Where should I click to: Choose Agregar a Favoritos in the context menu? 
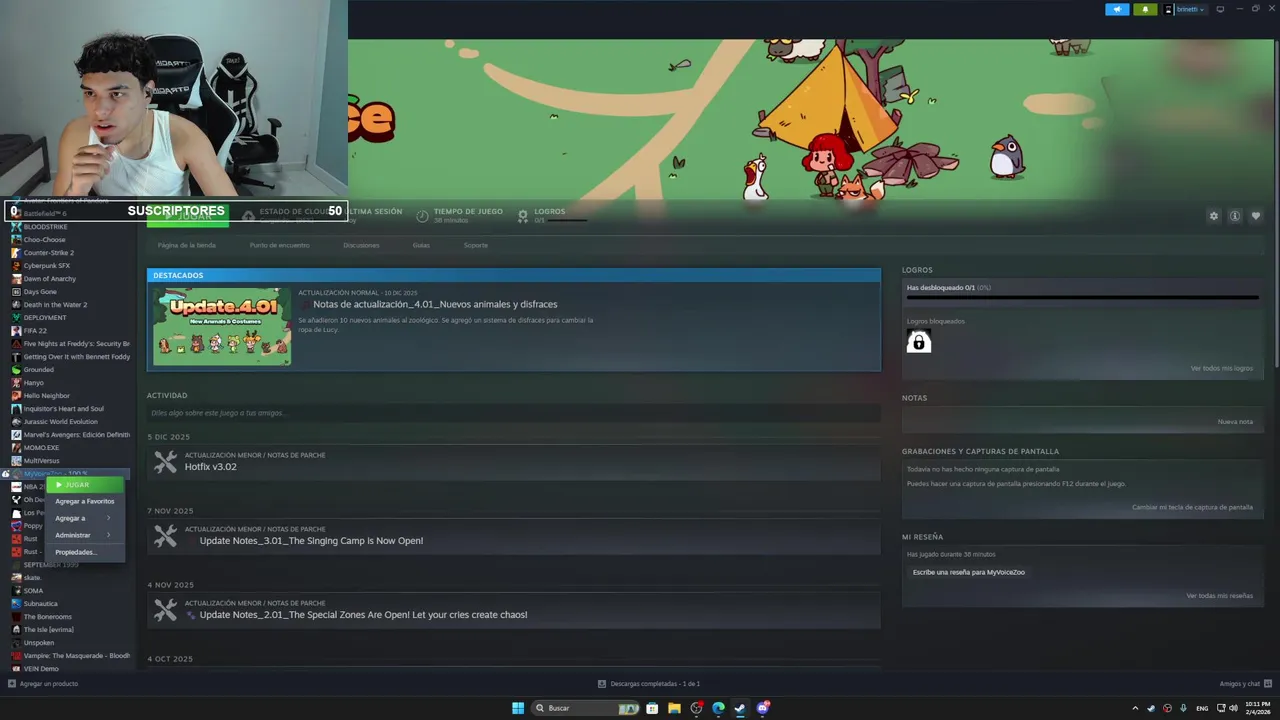point(85,501)
